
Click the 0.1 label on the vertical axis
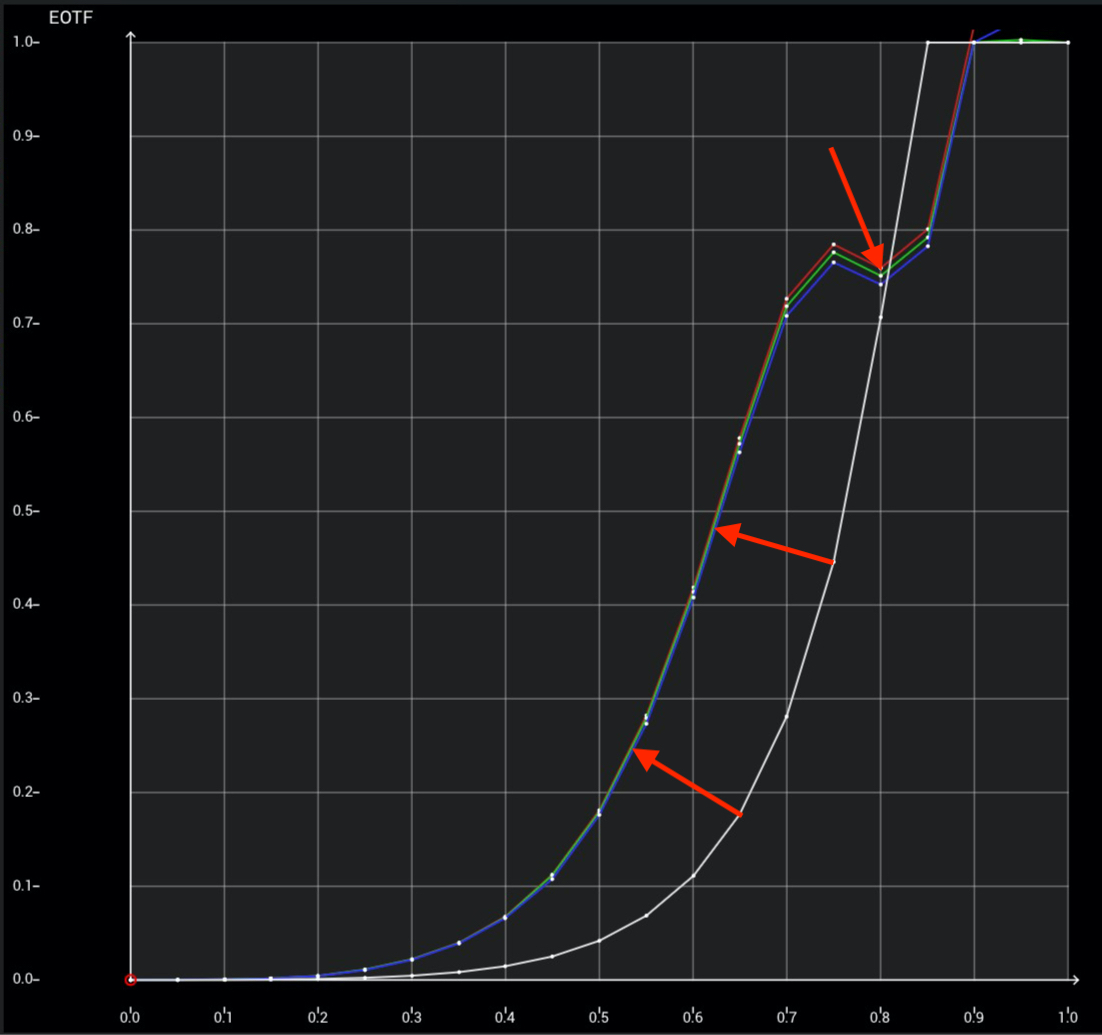tap(25, 886)
